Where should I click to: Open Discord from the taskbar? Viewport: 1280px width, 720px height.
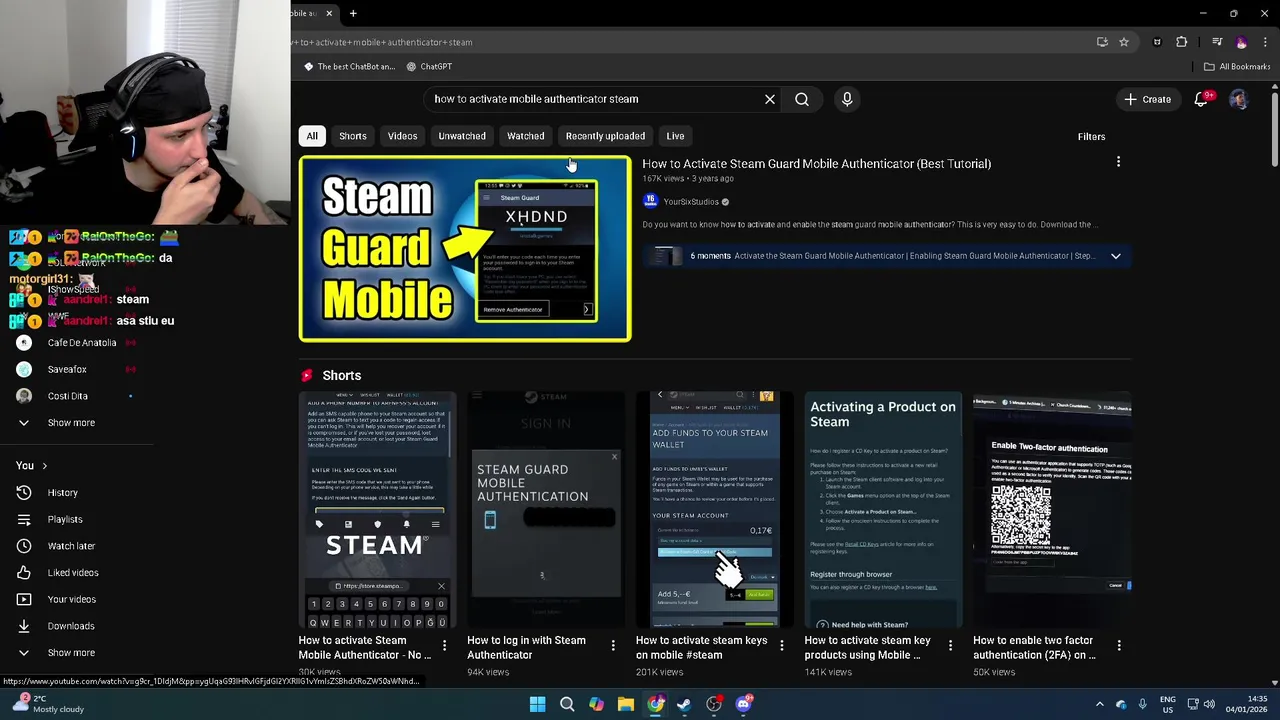click(743, 704)
